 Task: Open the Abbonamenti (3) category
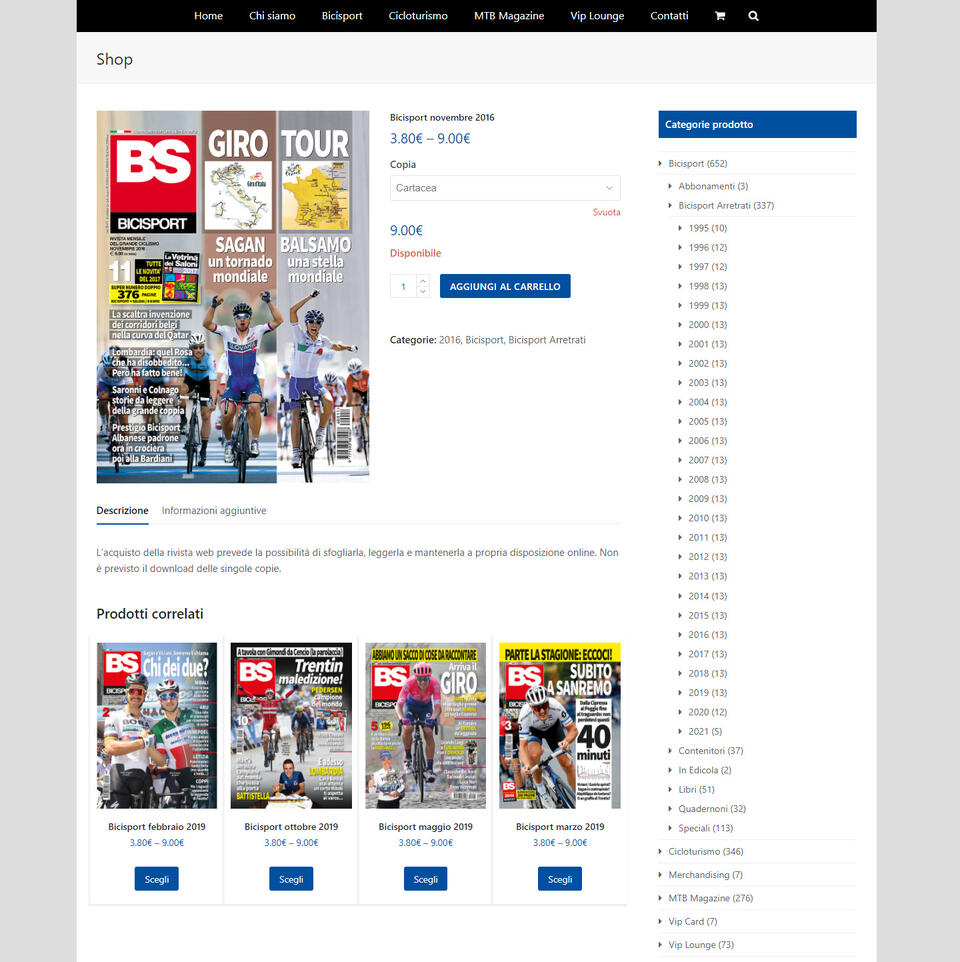pos(713,186)
